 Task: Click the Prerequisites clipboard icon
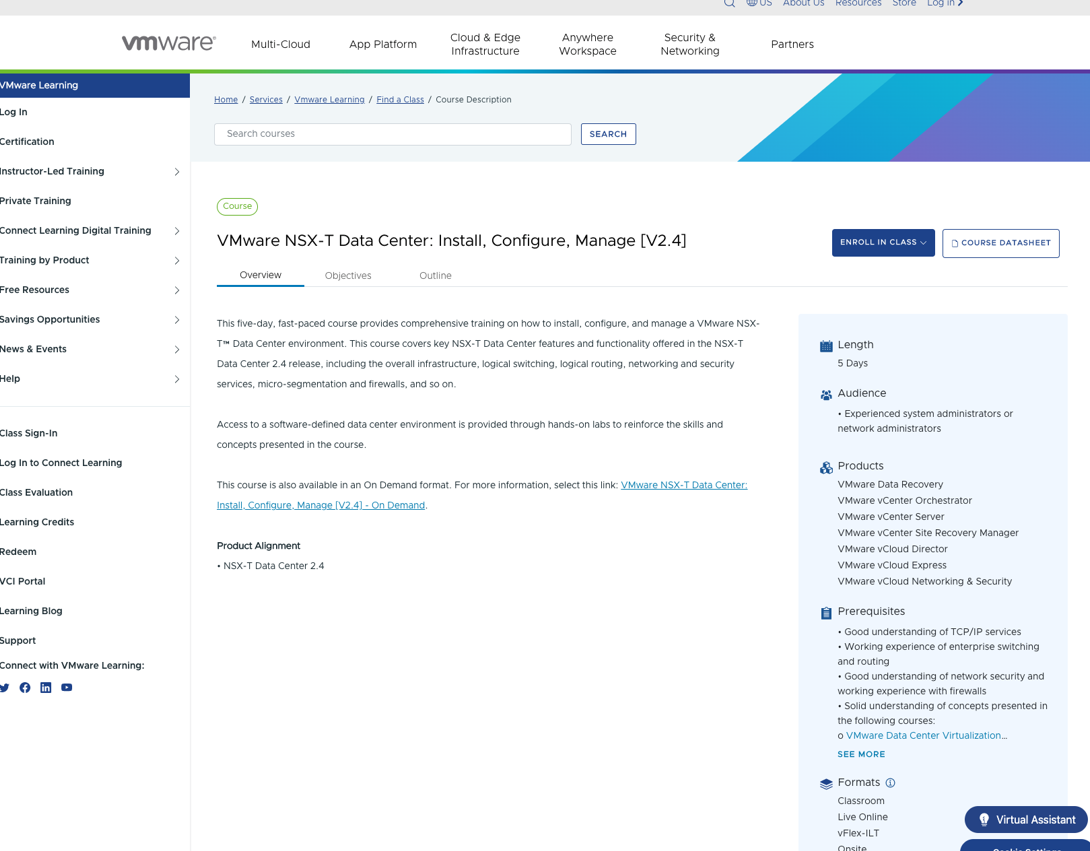click(x=826, y=613)
